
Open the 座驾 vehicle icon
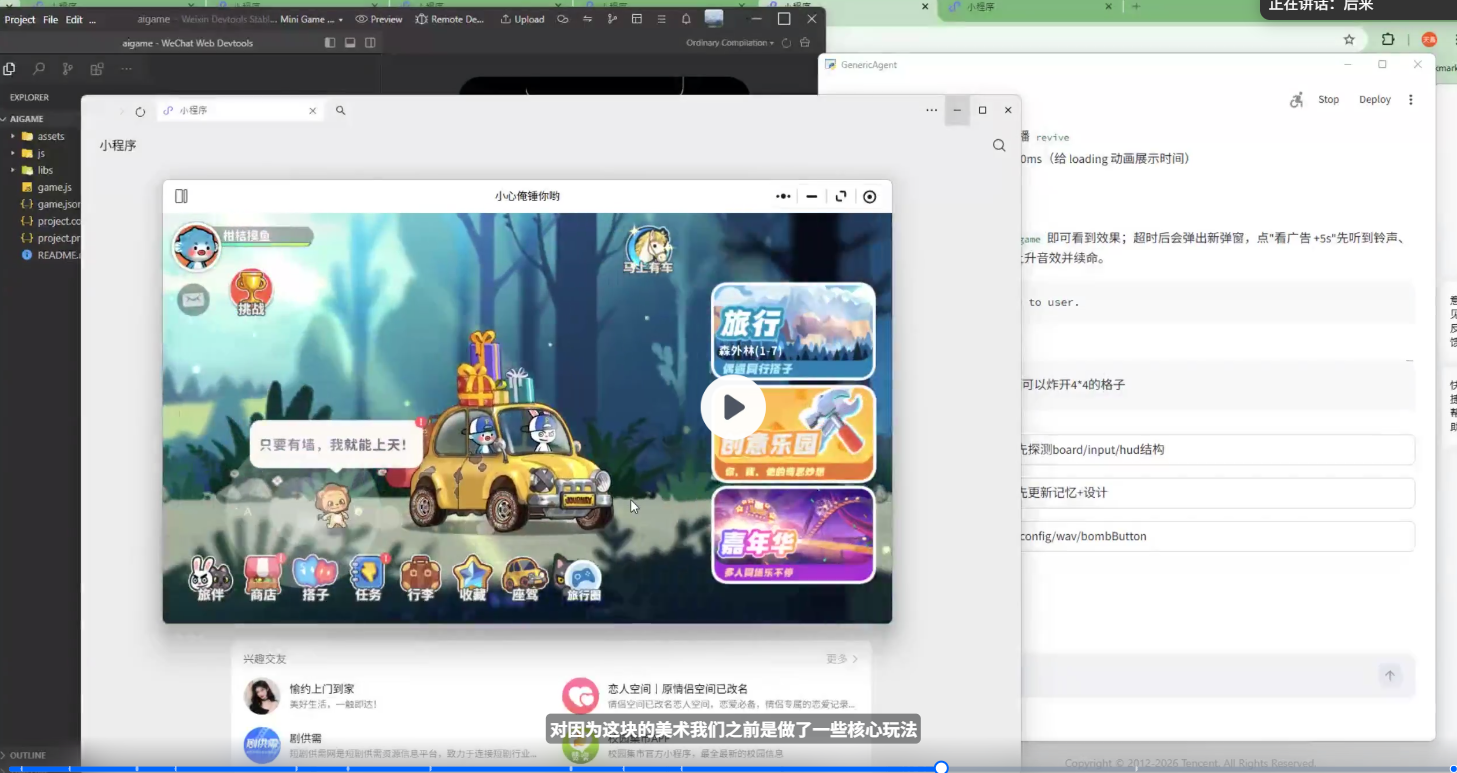[x=525, y=579]
